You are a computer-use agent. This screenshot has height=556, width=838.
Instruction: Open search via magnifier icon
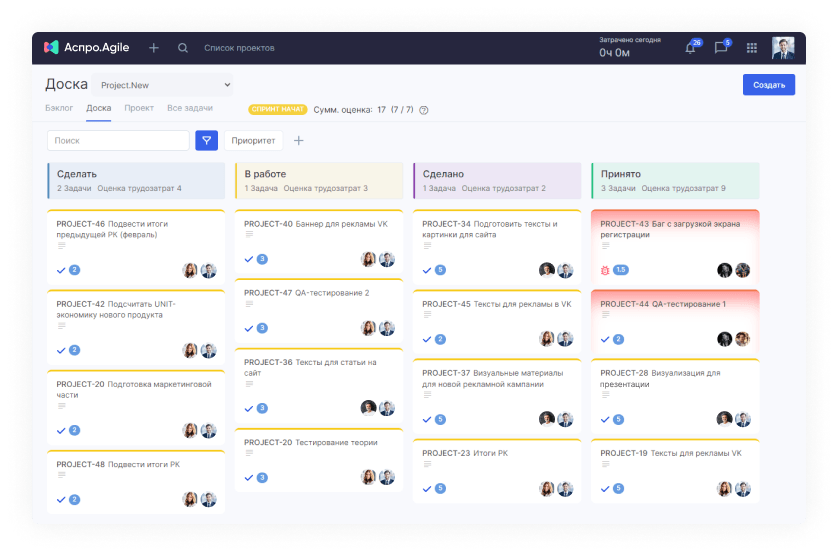tap(183, 48)
